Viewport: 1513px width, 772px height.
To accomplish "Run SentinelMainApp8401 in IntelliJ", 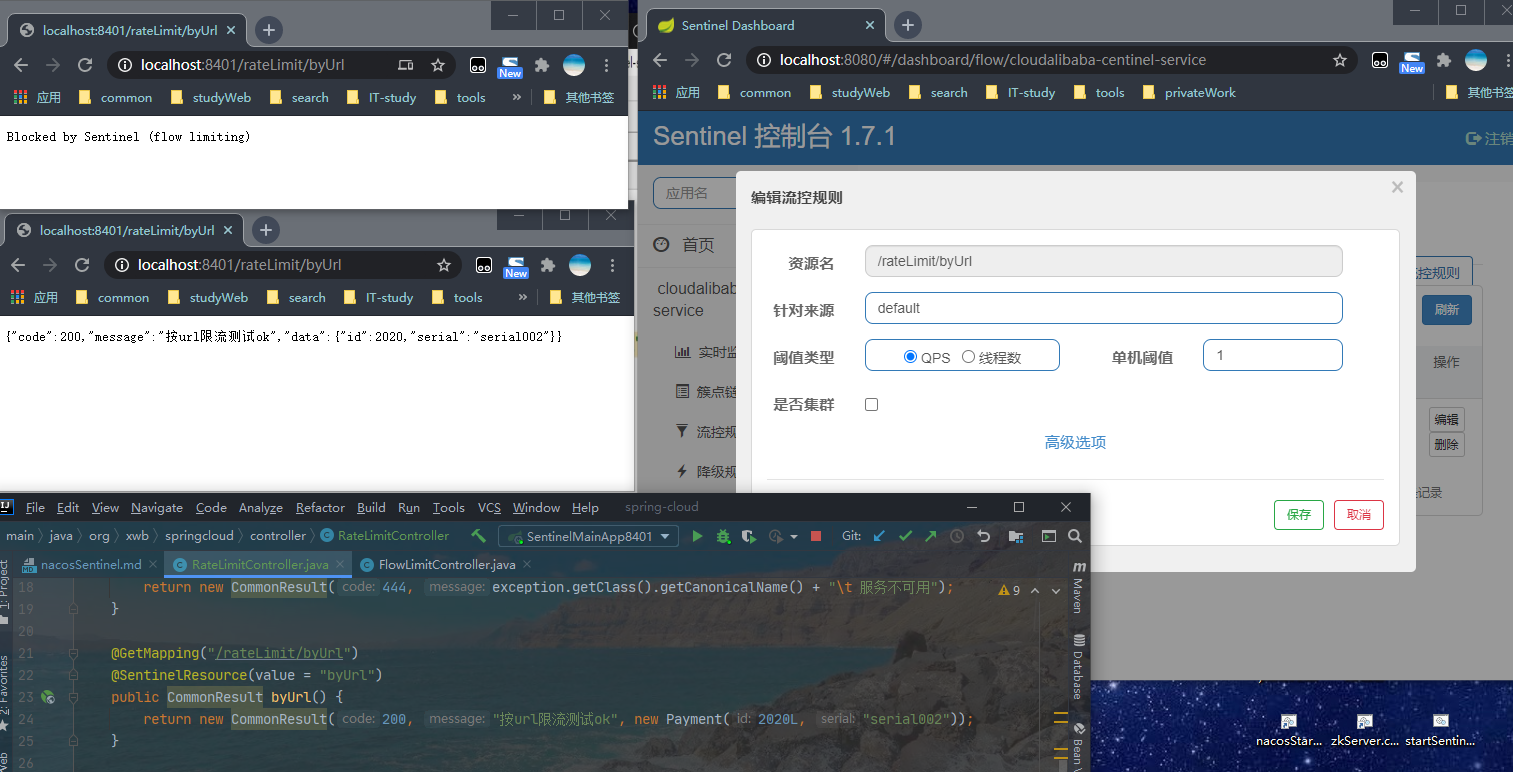I will [697, 536].
